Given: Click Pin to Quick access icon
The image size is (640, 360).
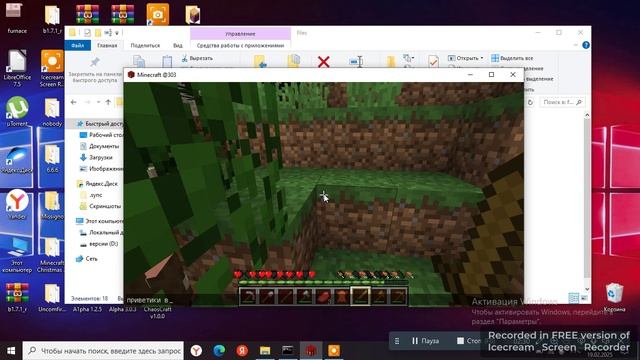Looking at the screenshot, I should [x=95, y=62].
